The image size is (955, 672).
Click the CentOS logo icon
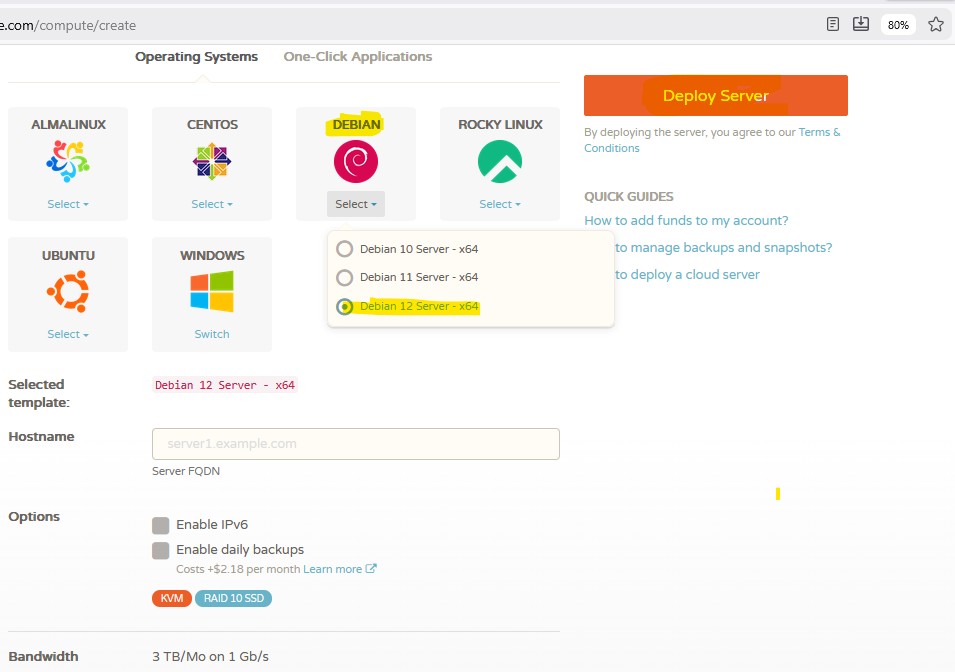tap(212, 161)
